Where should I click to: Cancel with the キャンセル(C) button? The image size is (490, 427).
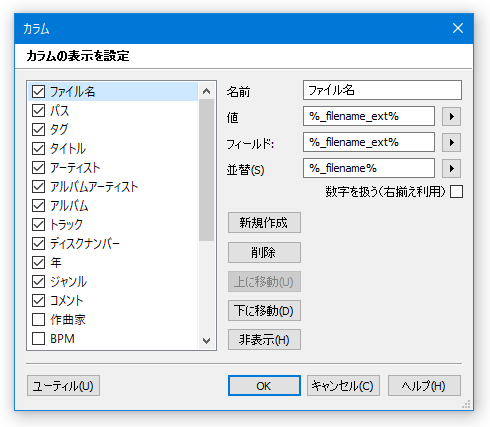coord(343,386)
